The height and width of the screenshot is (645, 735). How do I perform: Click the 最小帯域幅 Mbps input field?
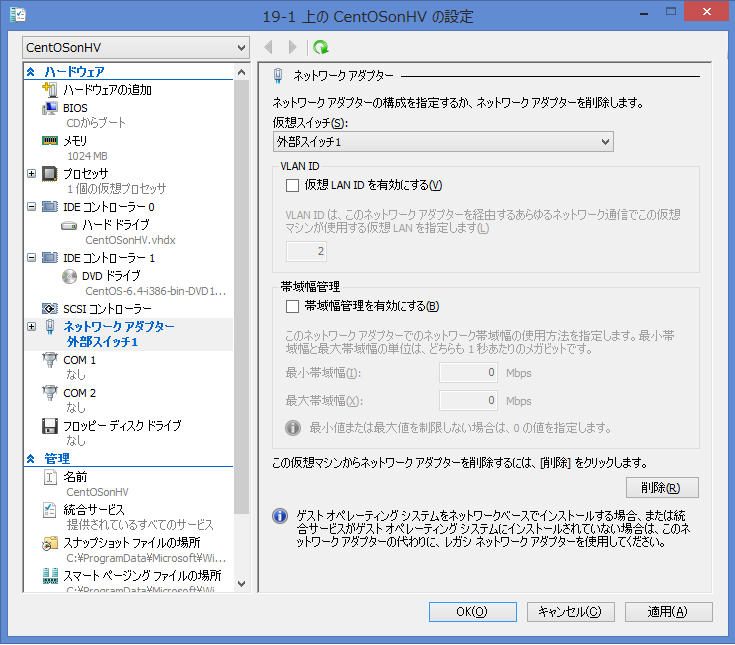(x=468, y=373)
